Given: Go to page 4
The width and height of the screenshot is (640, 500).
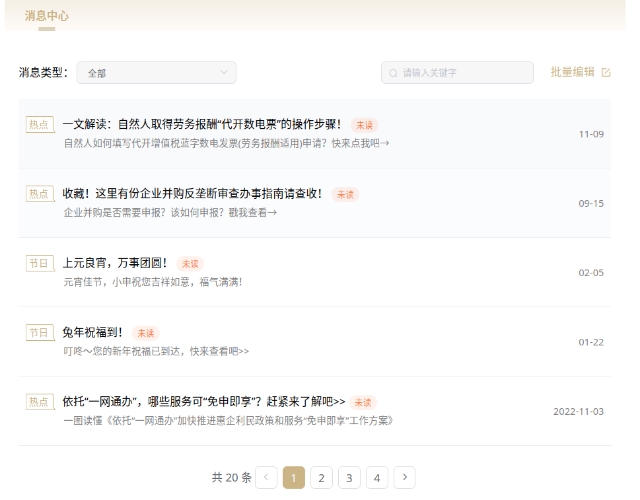Looking at the screenshot, I should click(377, 477).
